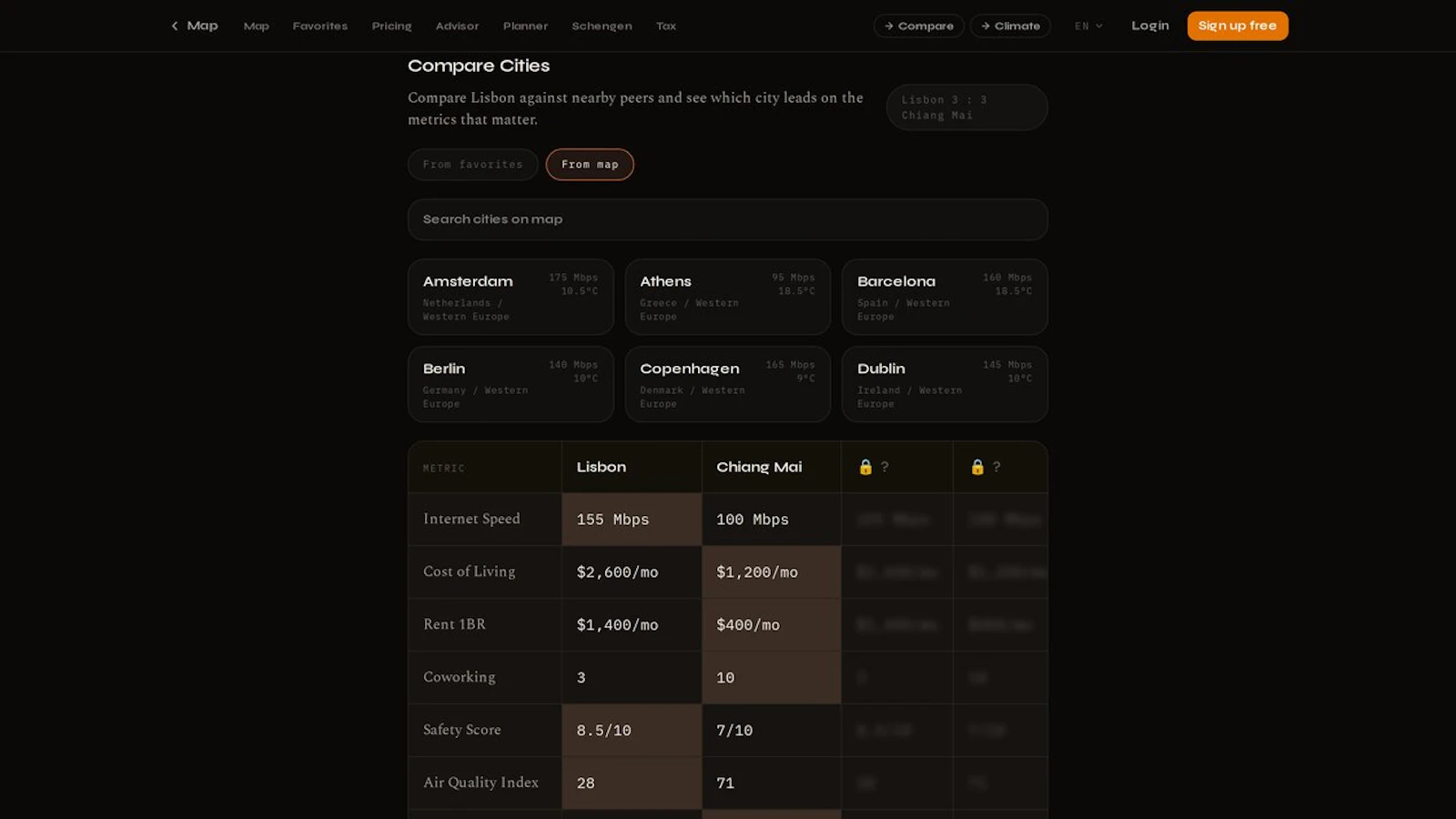Image resolution: width=1456 pixels, height=819 pixels.
Task: Open the Map nav link
Action: pyautogui.click(x=257, y=26)
